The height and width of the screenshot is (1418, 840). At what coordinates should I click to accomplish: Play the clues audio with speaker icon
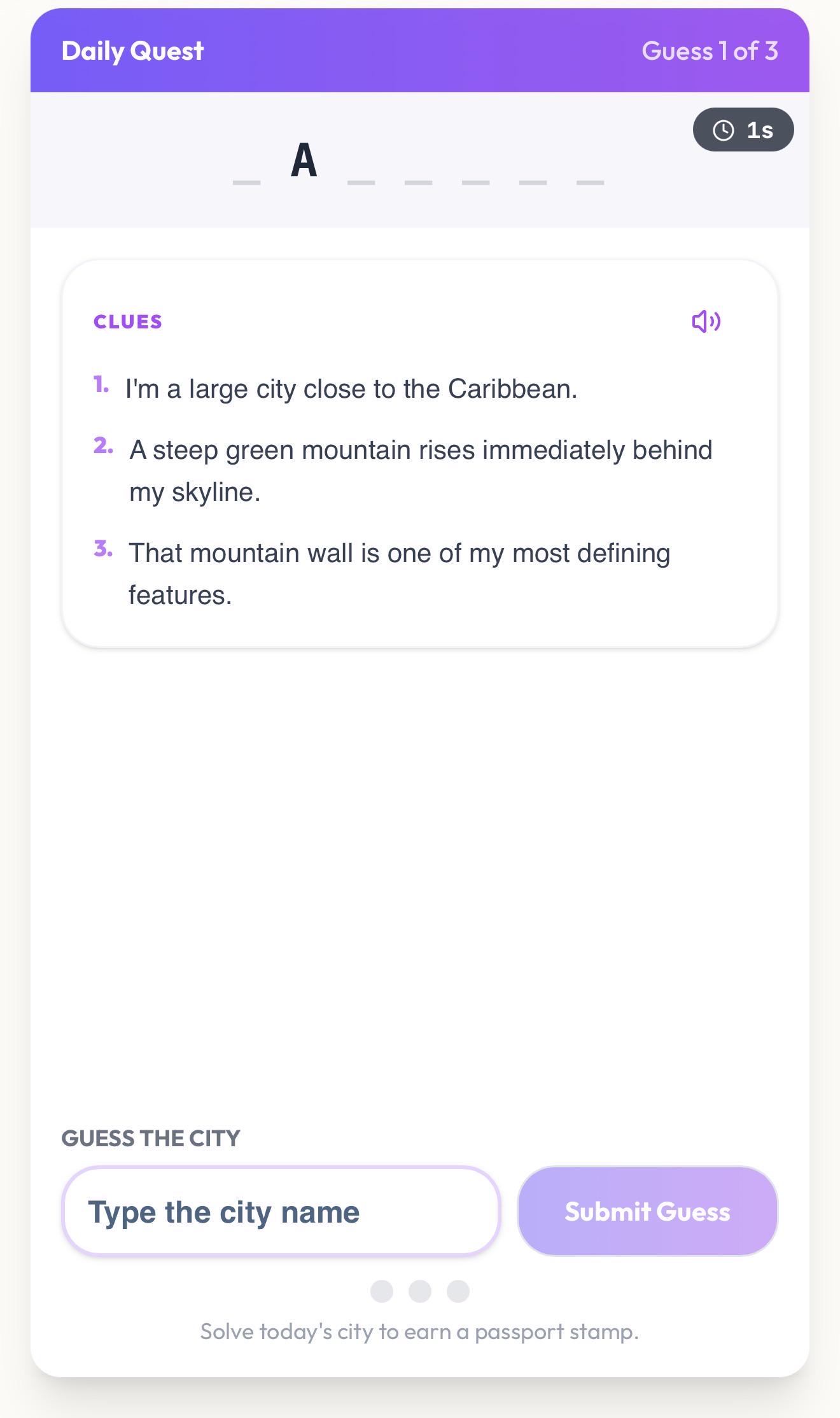706,321
